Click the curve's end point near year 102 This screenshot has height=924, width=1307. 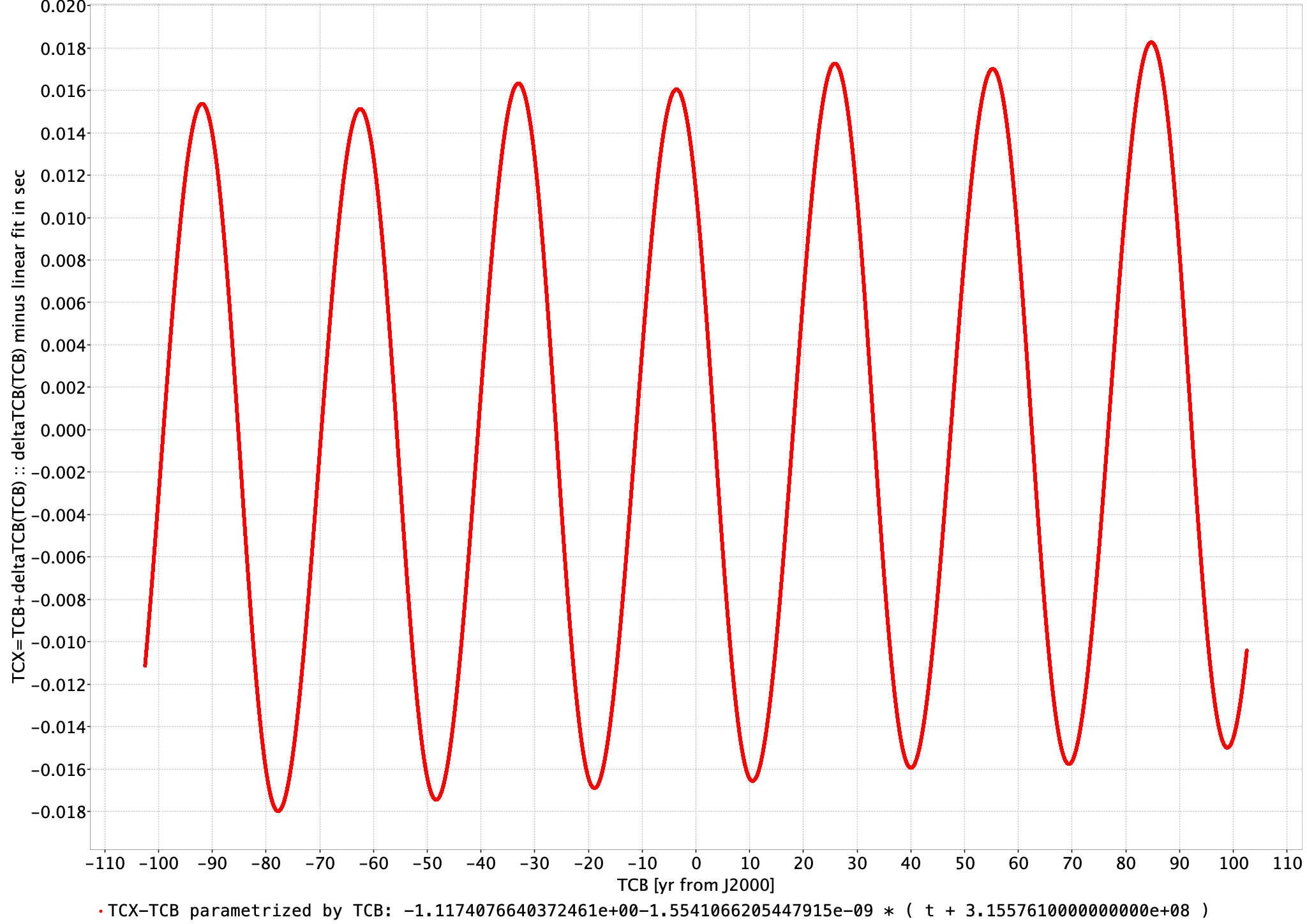click(1246, 651)
